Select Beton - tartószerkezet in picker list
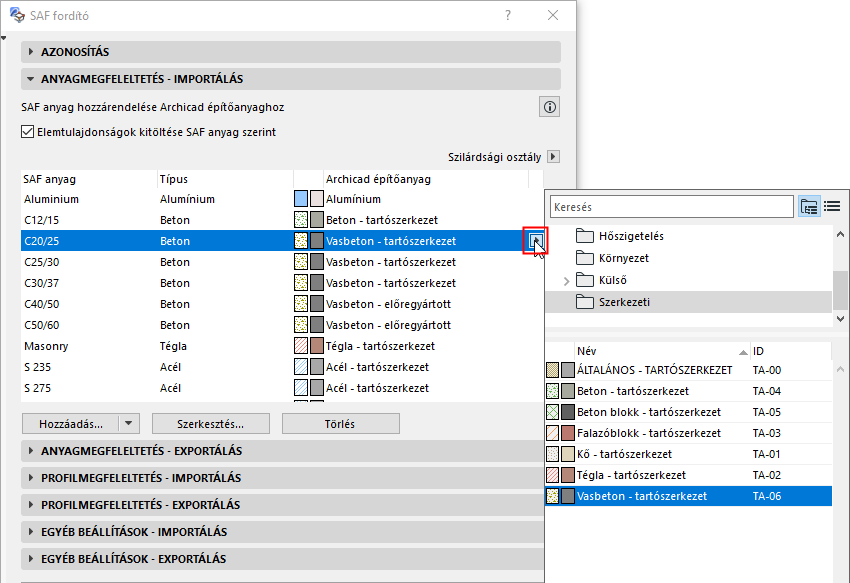Screen dimensions: 850x583 [x=688, y=391]
